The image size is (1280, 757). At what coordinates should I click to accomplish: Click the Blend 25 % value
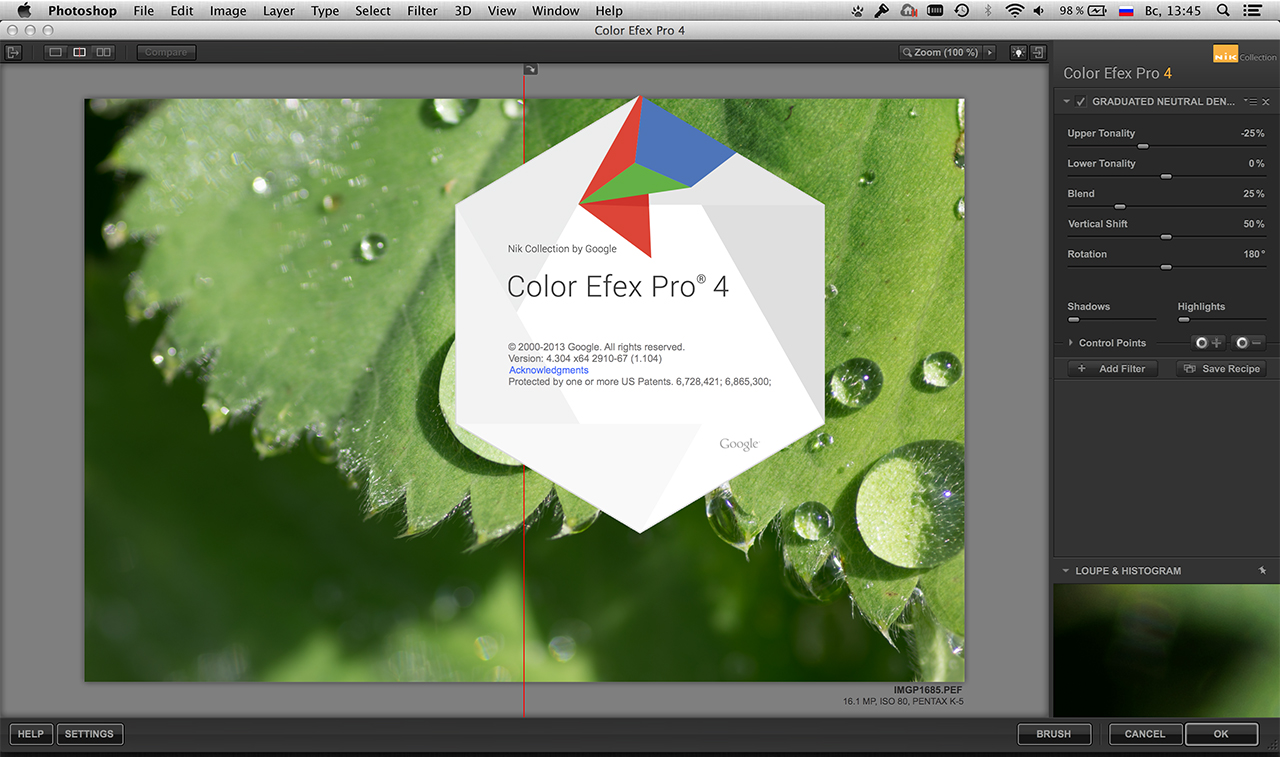1254,194
